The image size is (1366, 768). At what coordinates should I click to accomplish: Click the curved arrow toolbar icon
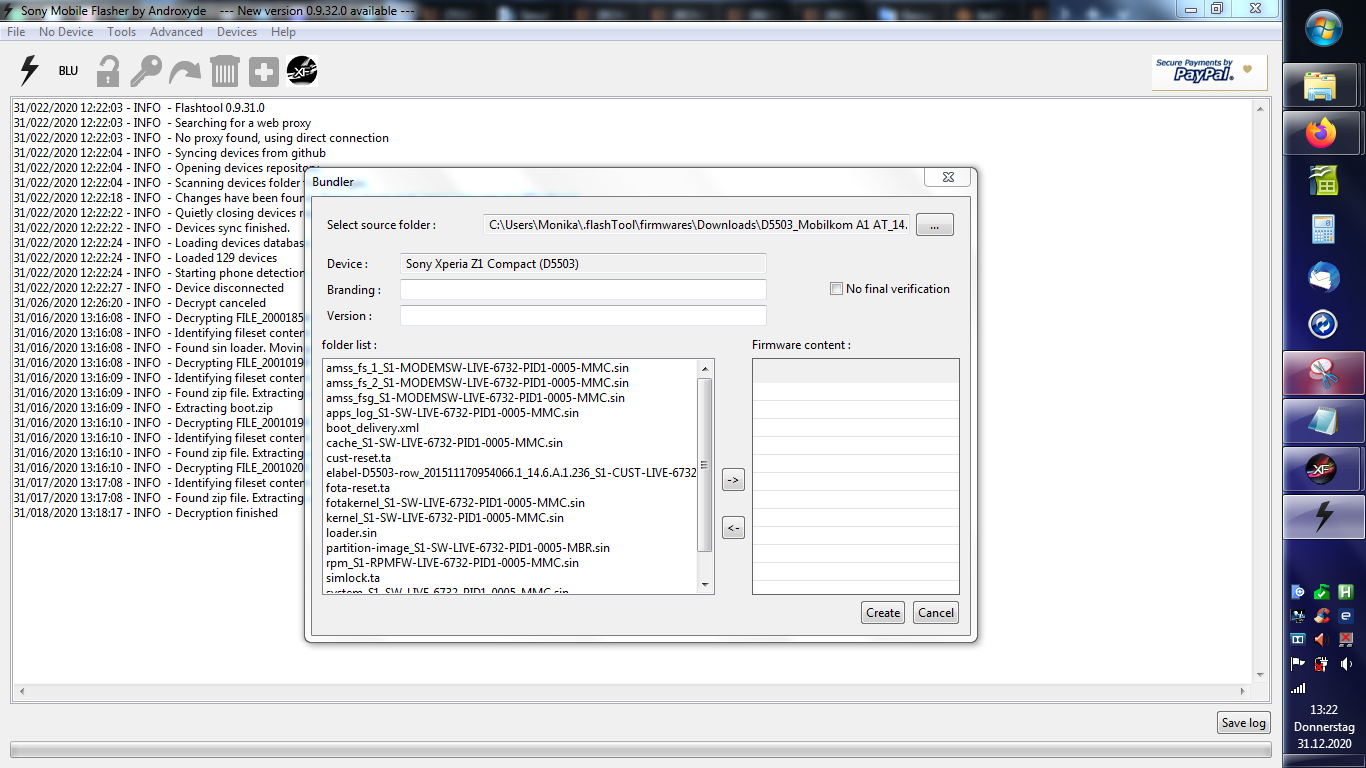185,72
